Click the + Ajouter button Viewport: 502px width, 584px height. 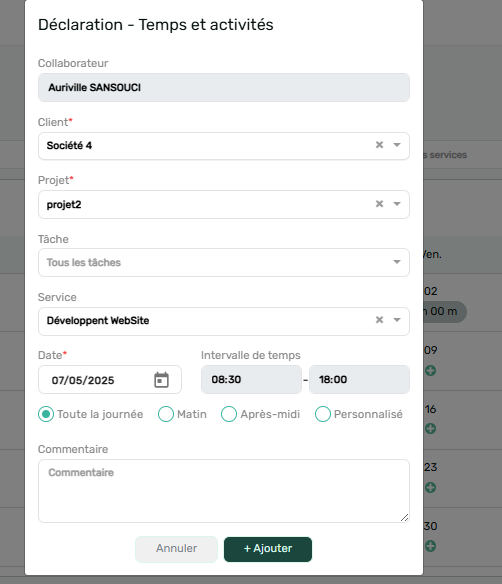(268, 549)
